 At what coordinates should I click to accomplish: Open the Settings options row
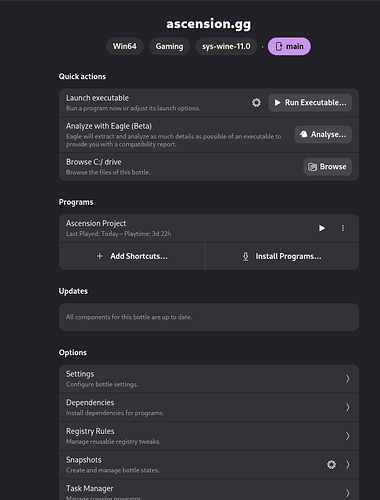[x=209, y=379]
